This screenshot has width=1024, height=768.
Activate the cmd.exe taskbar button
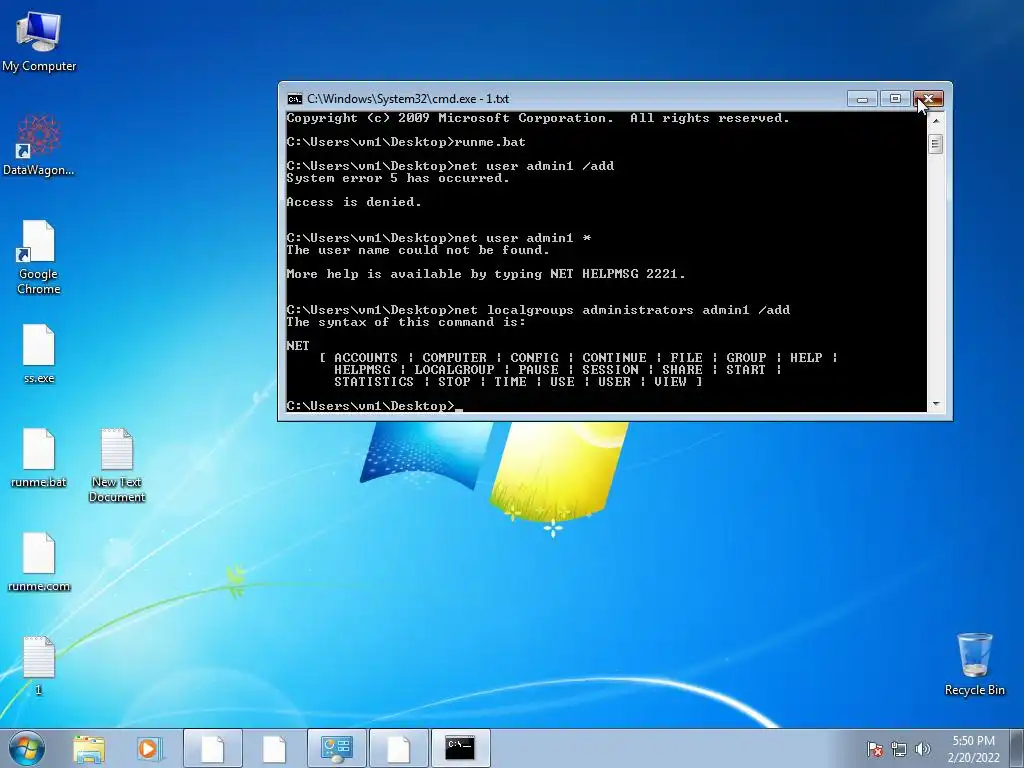[x=460, y=748]
